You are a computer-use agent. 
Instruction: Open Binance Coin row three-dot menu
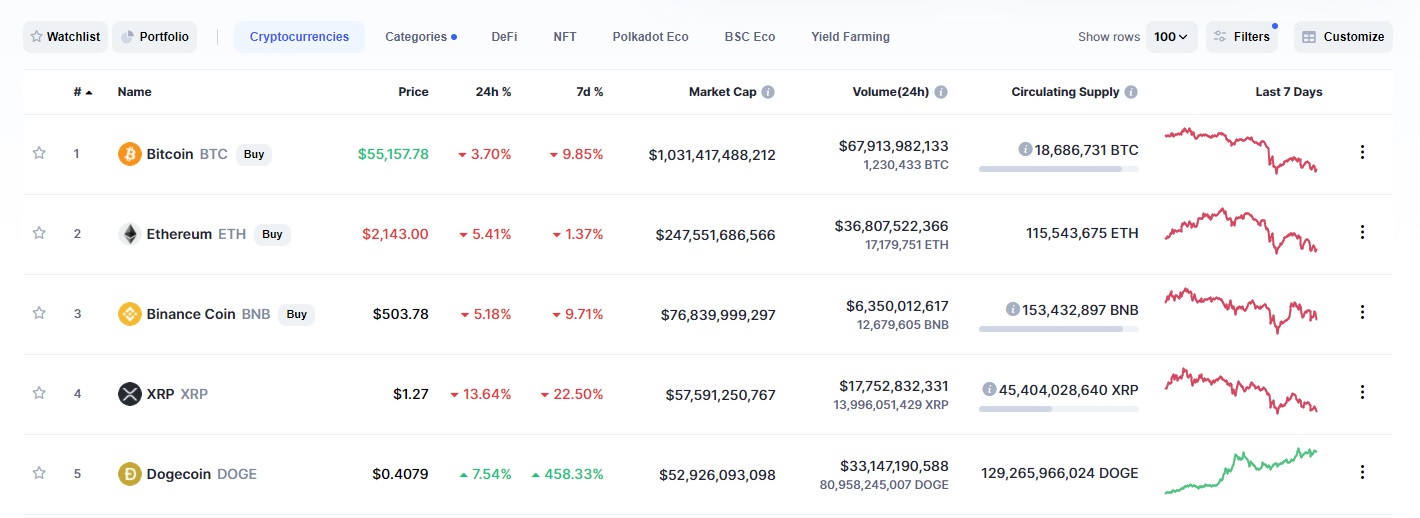(1362, 312)
